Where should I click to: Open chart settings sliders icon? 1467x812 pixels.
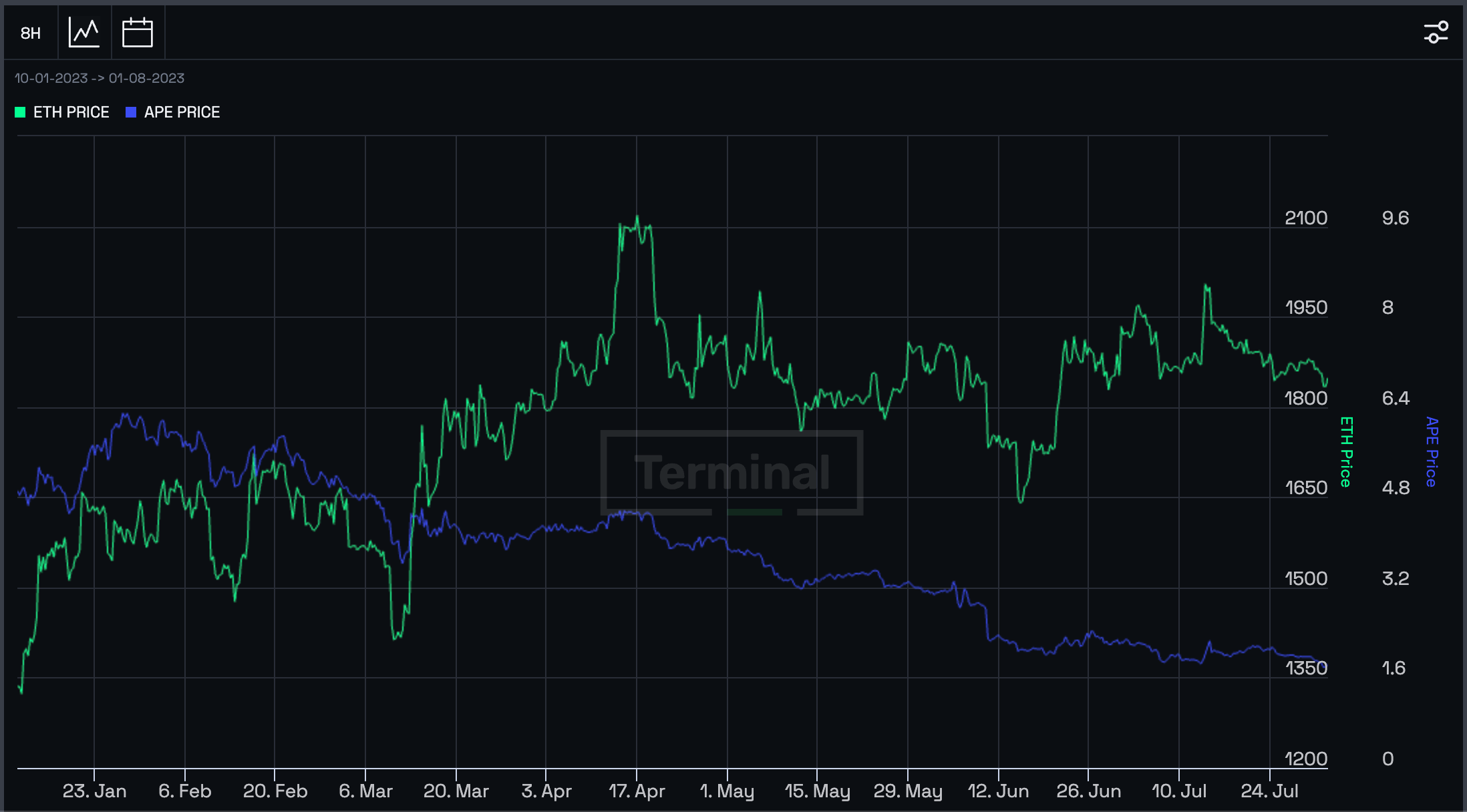pos(1436,32)
